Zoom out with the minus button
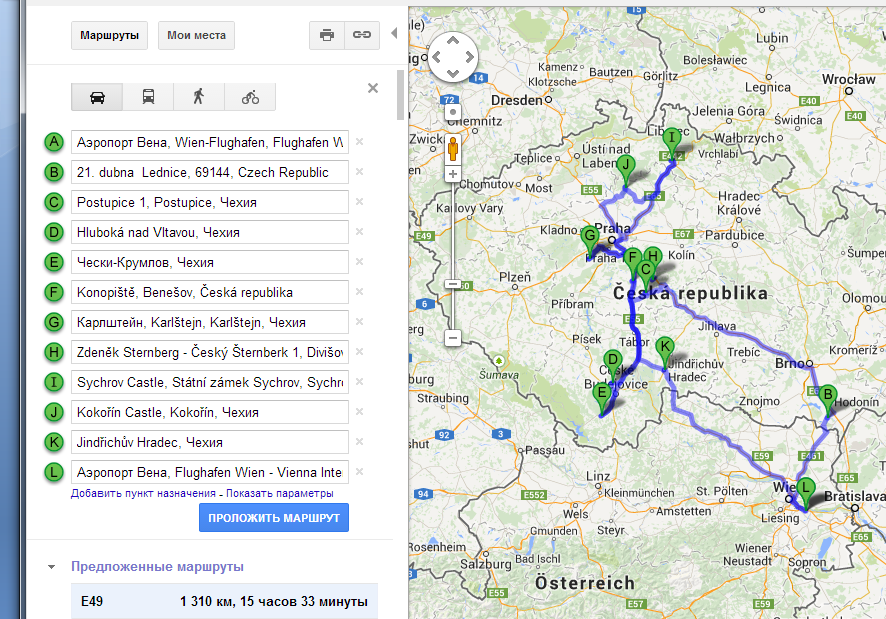Viewport: 886px width, 619px height. (x=453, y=338)
